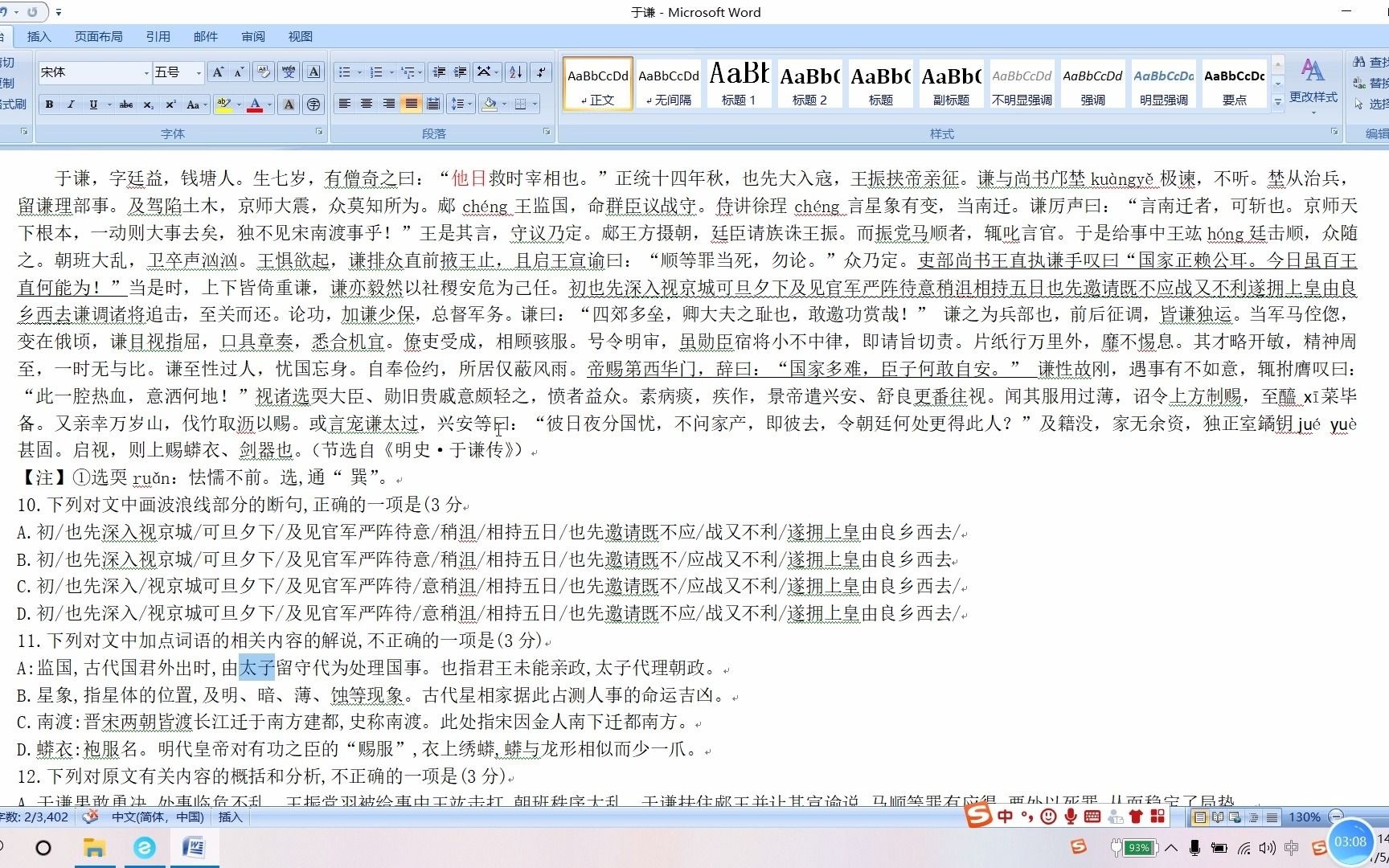Open the highlight color dropdown arrow
Image resolution: width=1389 pixels, height=868 pixels.
click(239, 104)
